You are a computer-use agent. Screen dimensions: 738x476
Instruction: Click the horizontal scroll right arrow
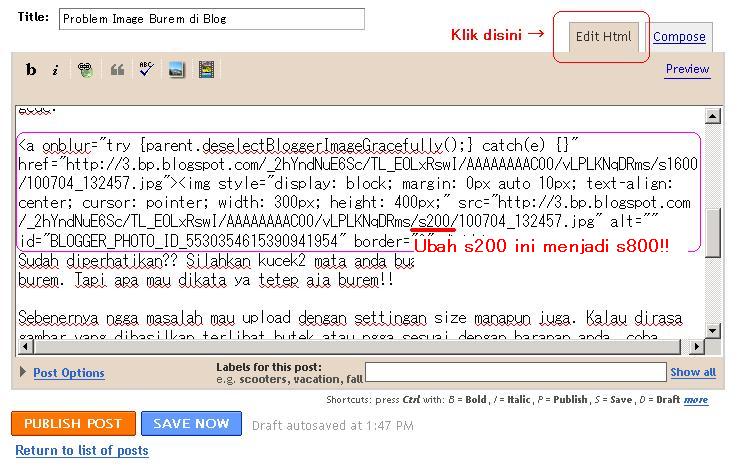[x=696, y=347]
